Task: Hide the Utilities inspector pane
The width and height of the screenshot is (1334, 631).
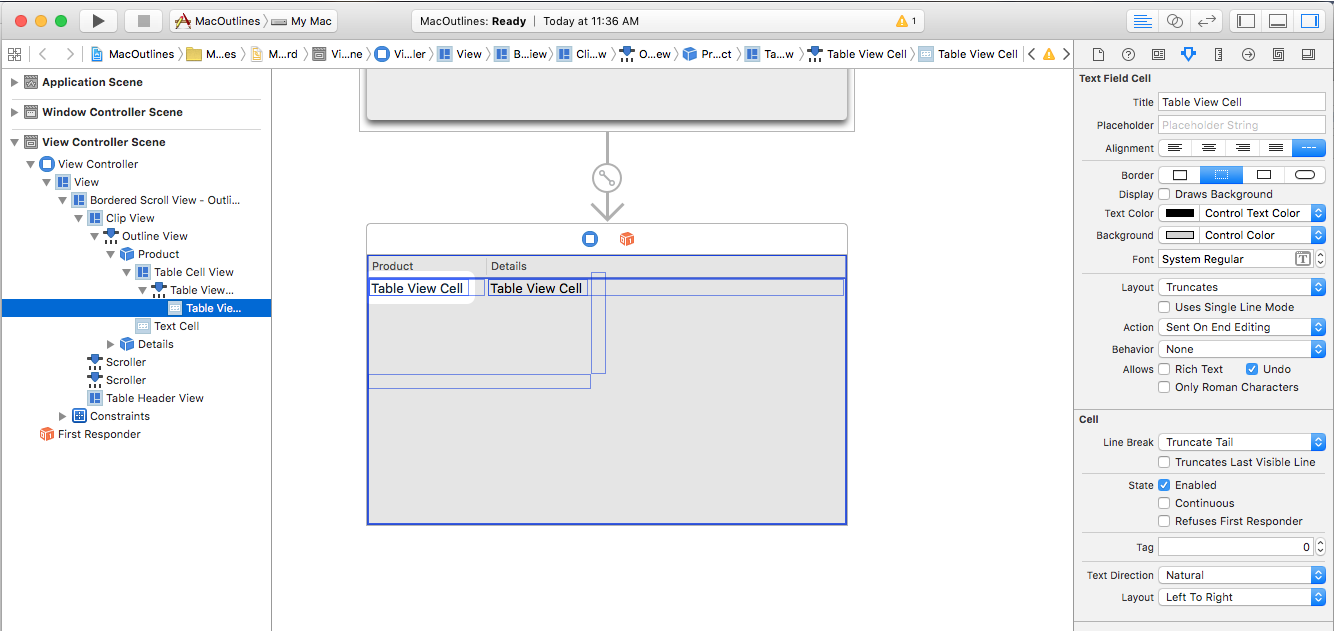Action: (1309, 21)
